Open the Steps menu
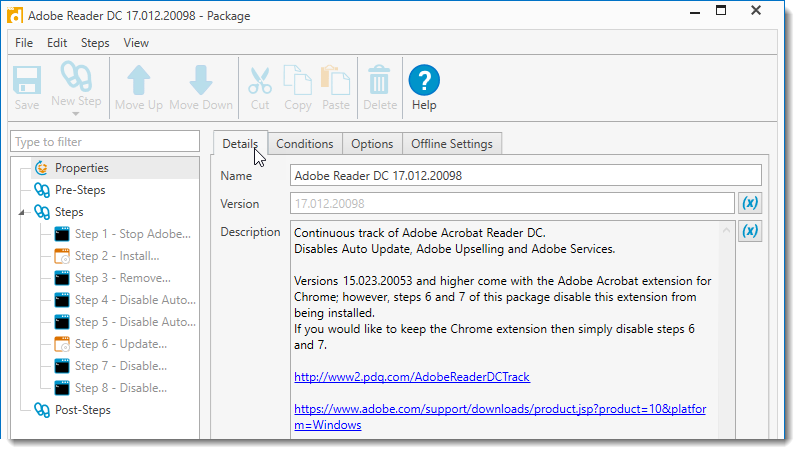 pyautogui.click(x=95, y=43)
